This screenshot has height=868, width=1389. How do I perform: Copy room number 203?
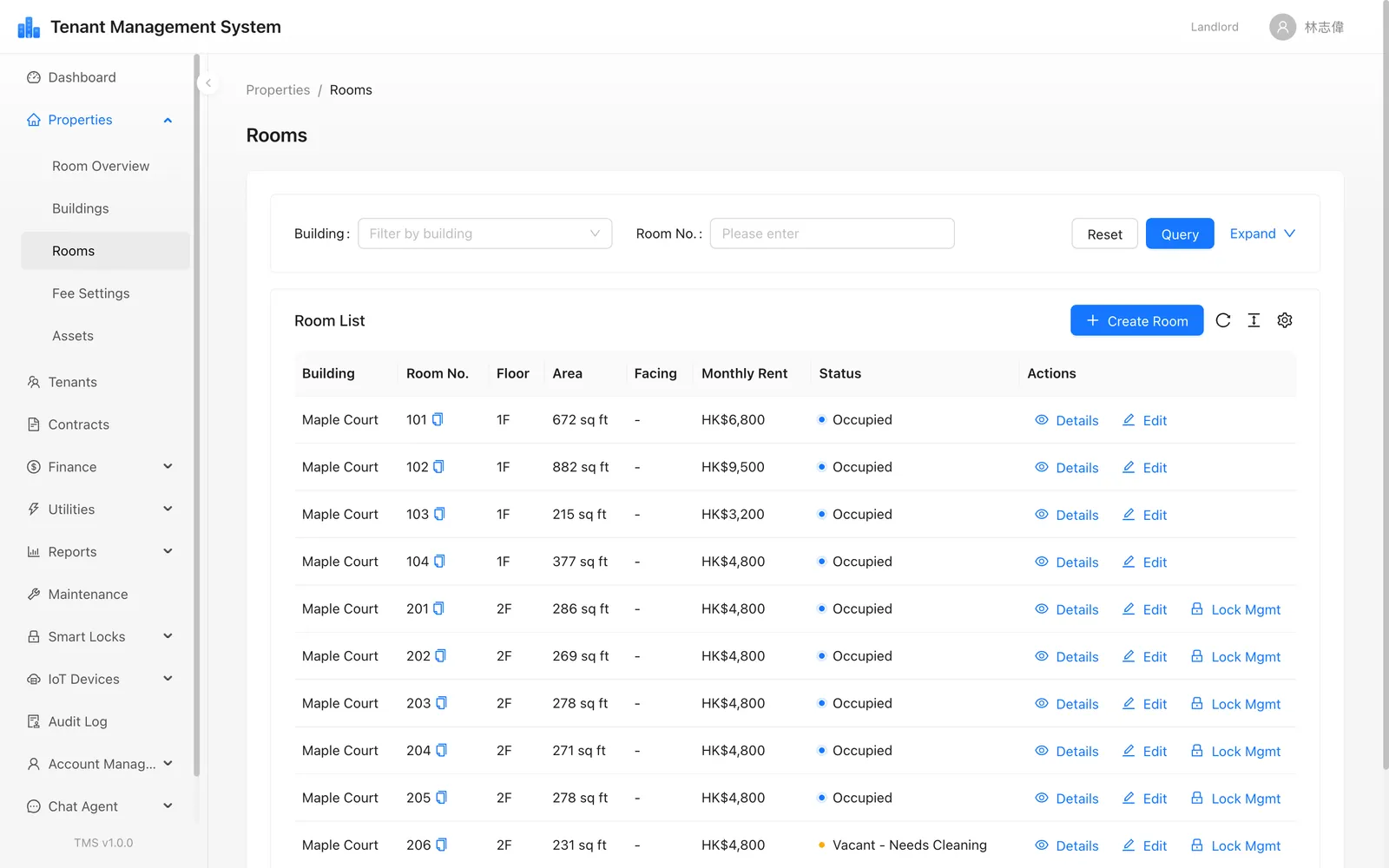tap(441, 703)
